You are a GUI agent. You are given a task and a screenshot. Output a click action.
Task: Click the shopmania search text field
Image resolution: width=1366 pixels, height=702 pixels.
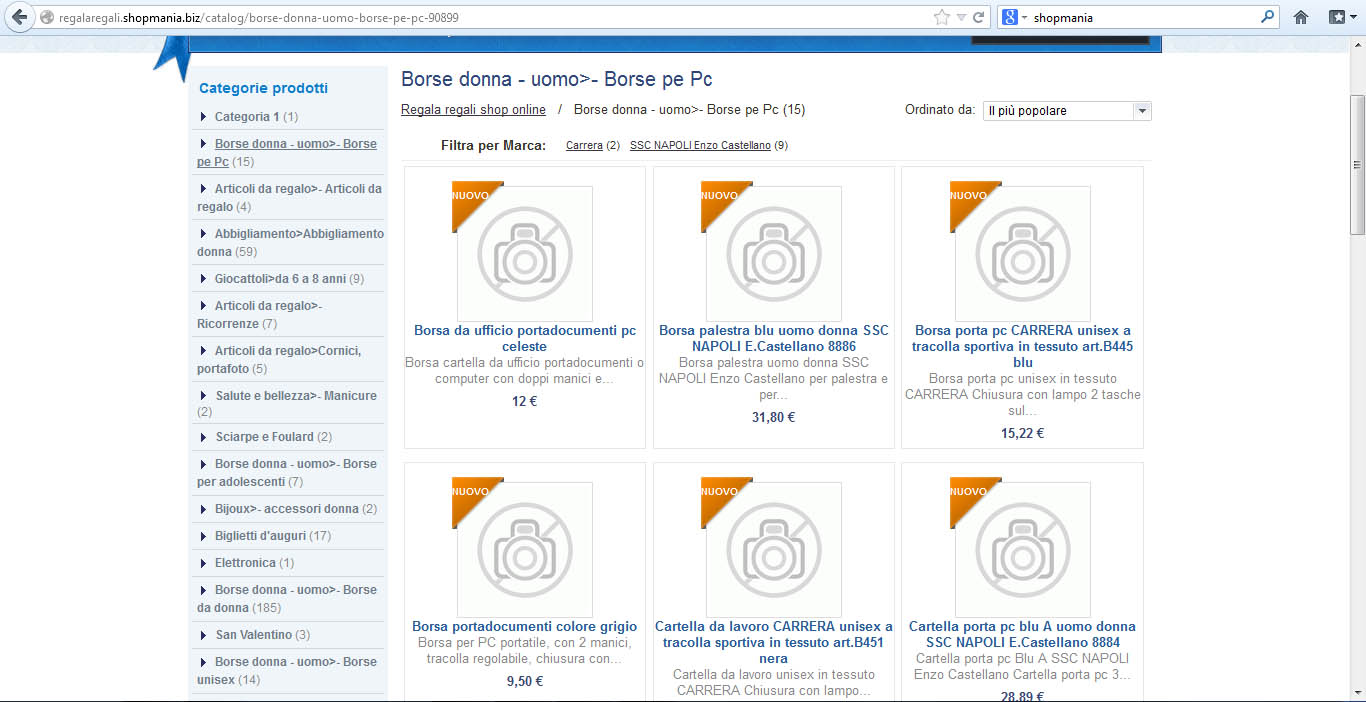pyautogui.click(x=1144, y=17)
